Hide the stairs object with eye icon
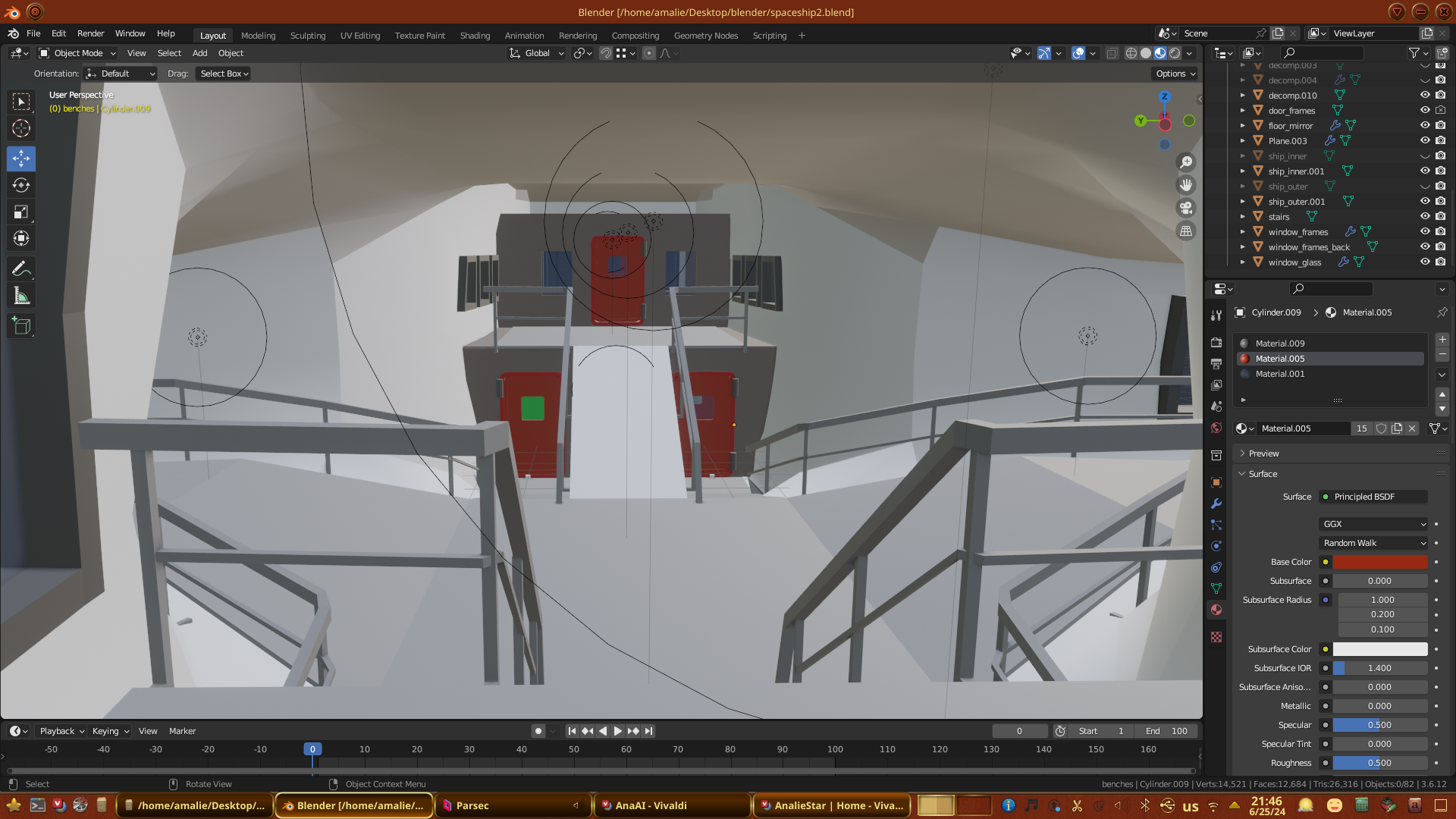 click(1425, 217)
